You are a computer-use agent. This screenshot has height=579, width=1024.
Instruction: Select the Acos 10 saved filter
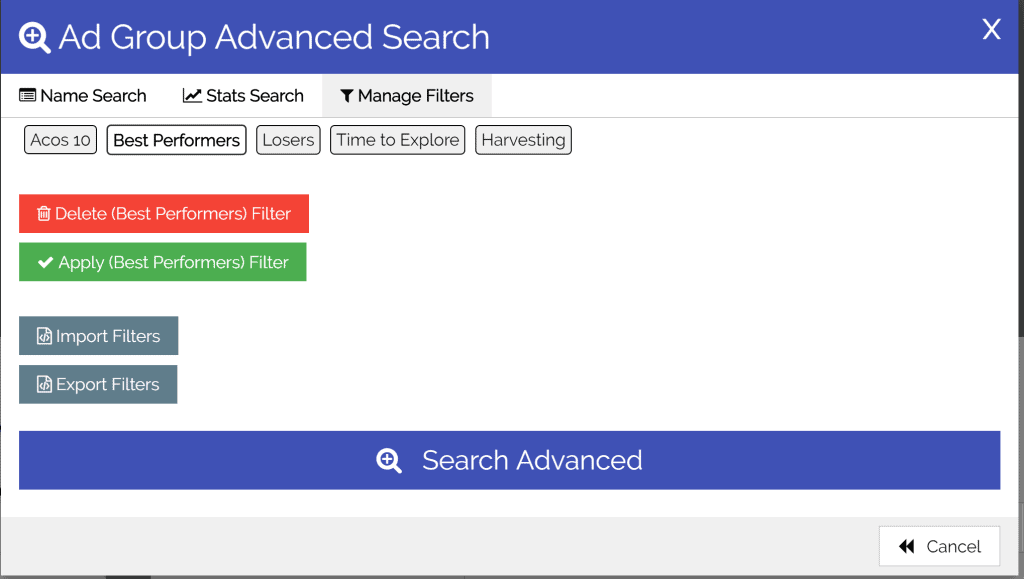[x=60, y=140]
